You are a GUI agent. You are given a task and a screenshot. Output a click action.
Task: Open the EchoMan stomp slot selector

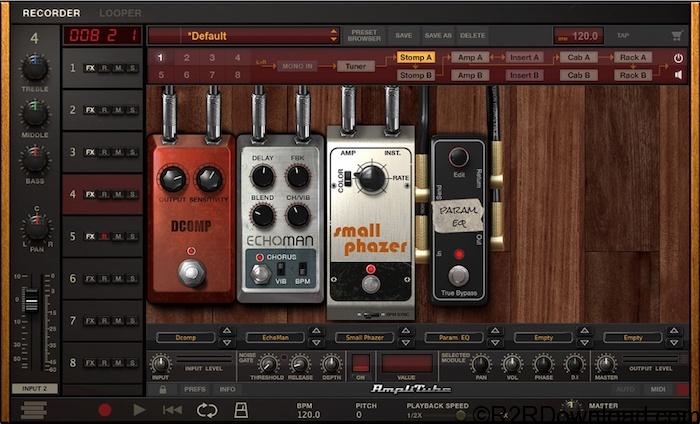coord(275,337)
